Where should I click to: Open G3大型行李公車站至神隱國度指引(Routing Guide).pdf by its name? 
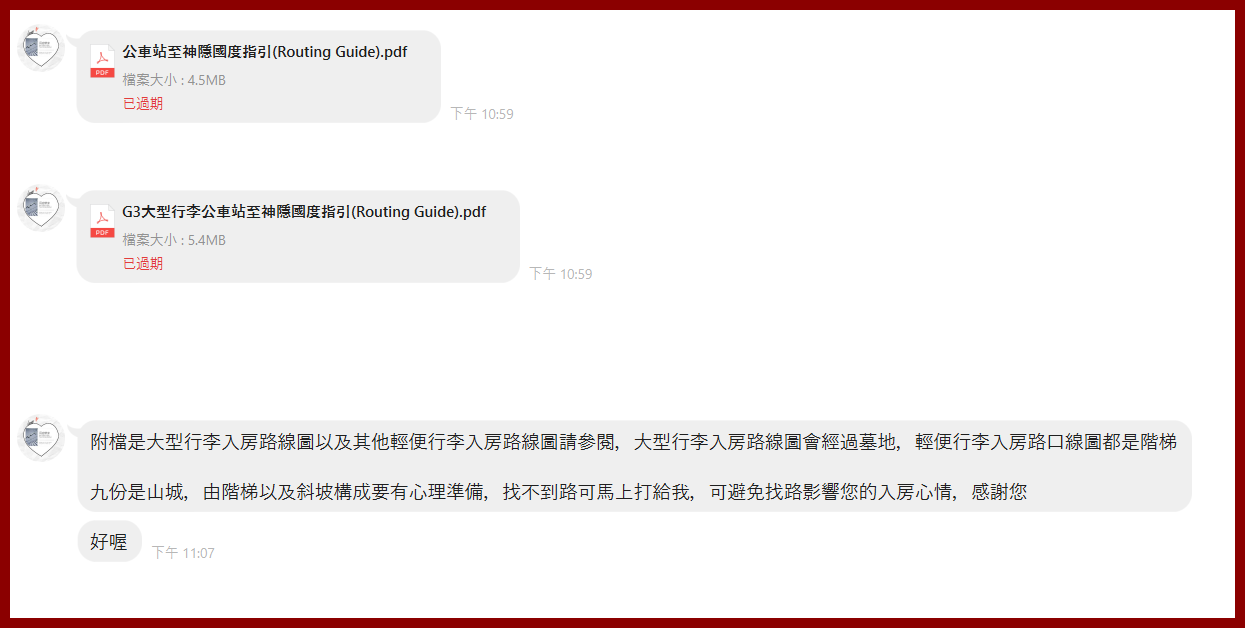click(x=304, y=212)
